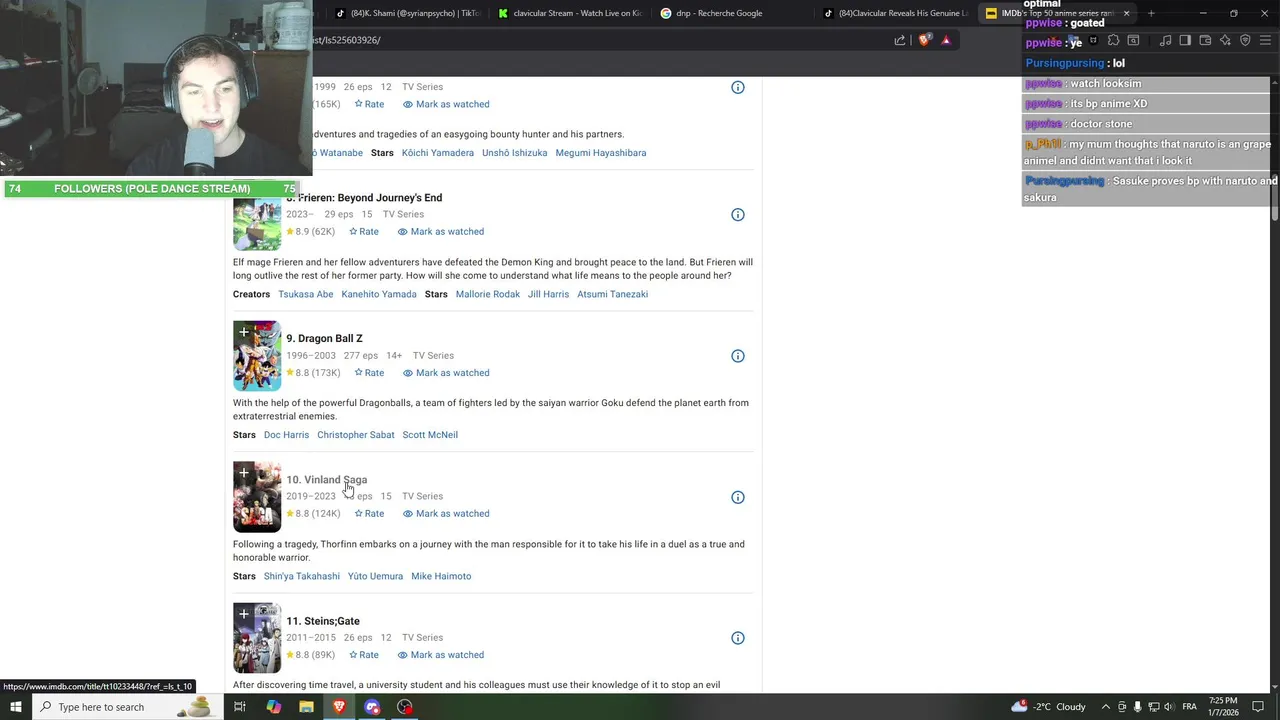Open Task View in taskbar
The image size is (1280, 720).
tap(240, 707)
